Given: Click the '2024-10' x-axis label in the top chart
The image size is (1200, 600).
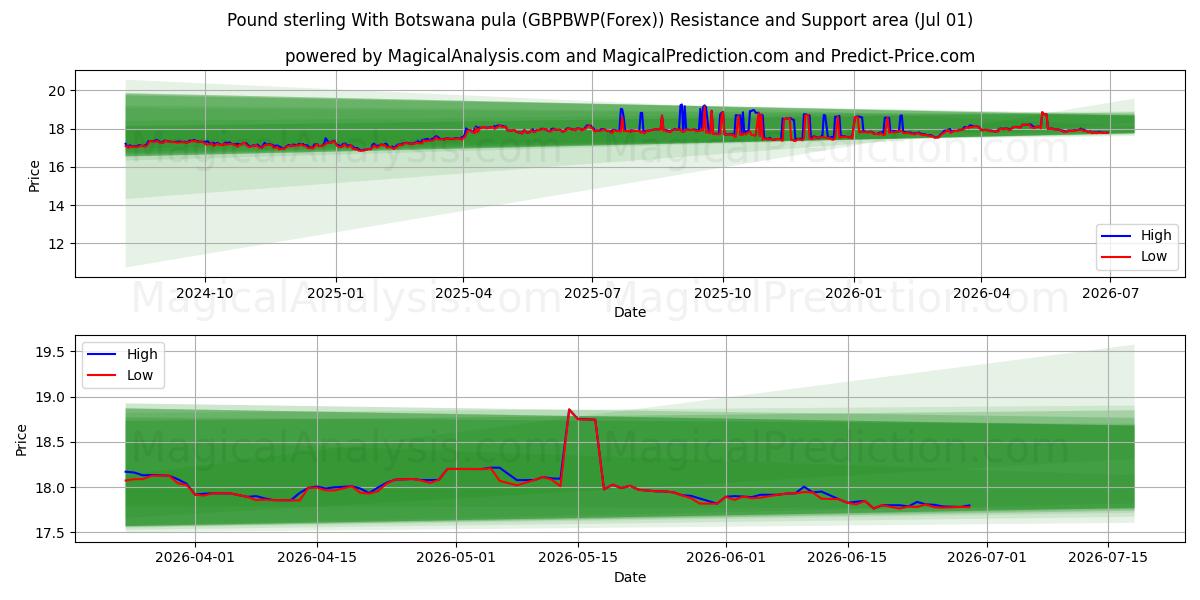Looking at the screenshot, I should click(205, 292).
